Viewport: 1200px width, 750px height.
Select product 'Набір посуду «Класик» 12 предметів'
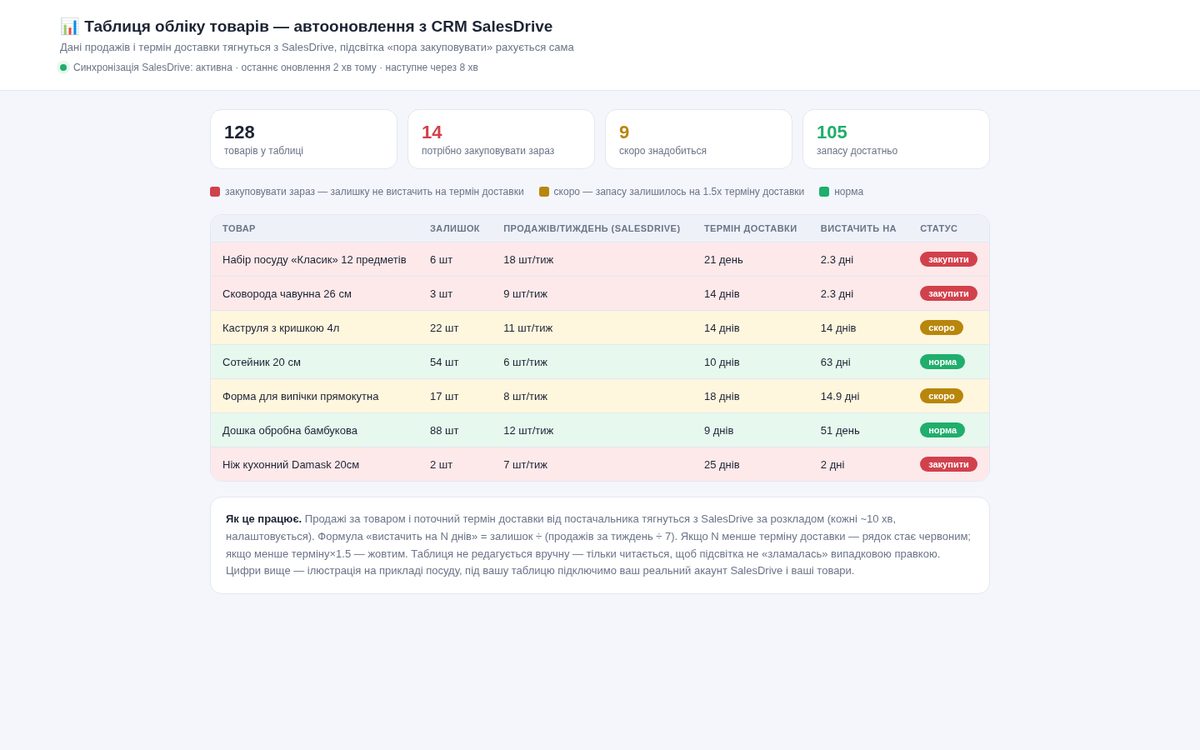point(314,259)
